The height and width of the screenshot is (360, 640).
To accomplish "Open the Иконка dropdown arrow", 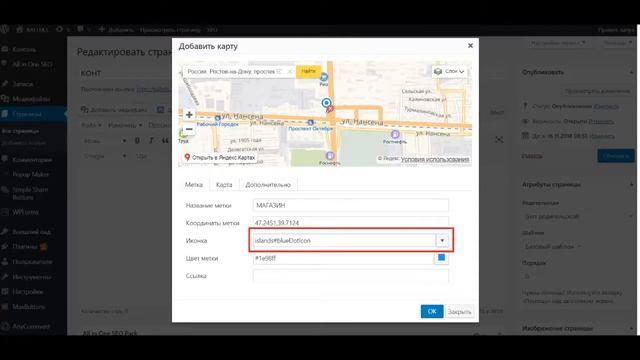I will pos(442,240).
